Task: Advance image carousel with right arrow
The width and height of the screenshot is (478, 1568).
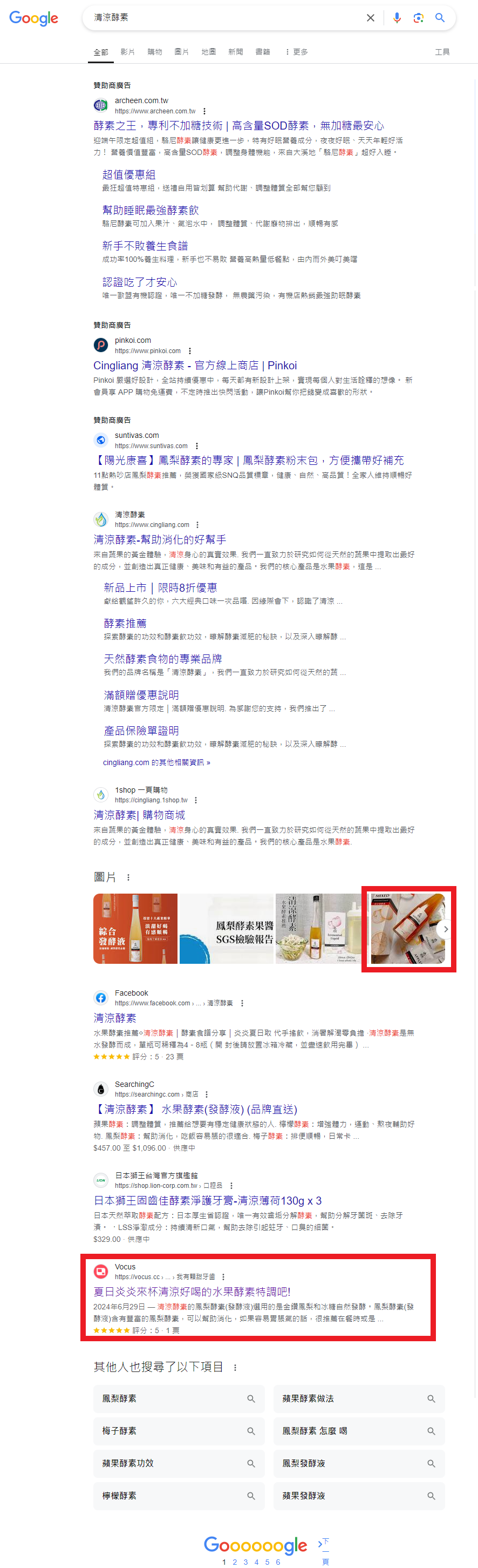Action: click(446, 929)
